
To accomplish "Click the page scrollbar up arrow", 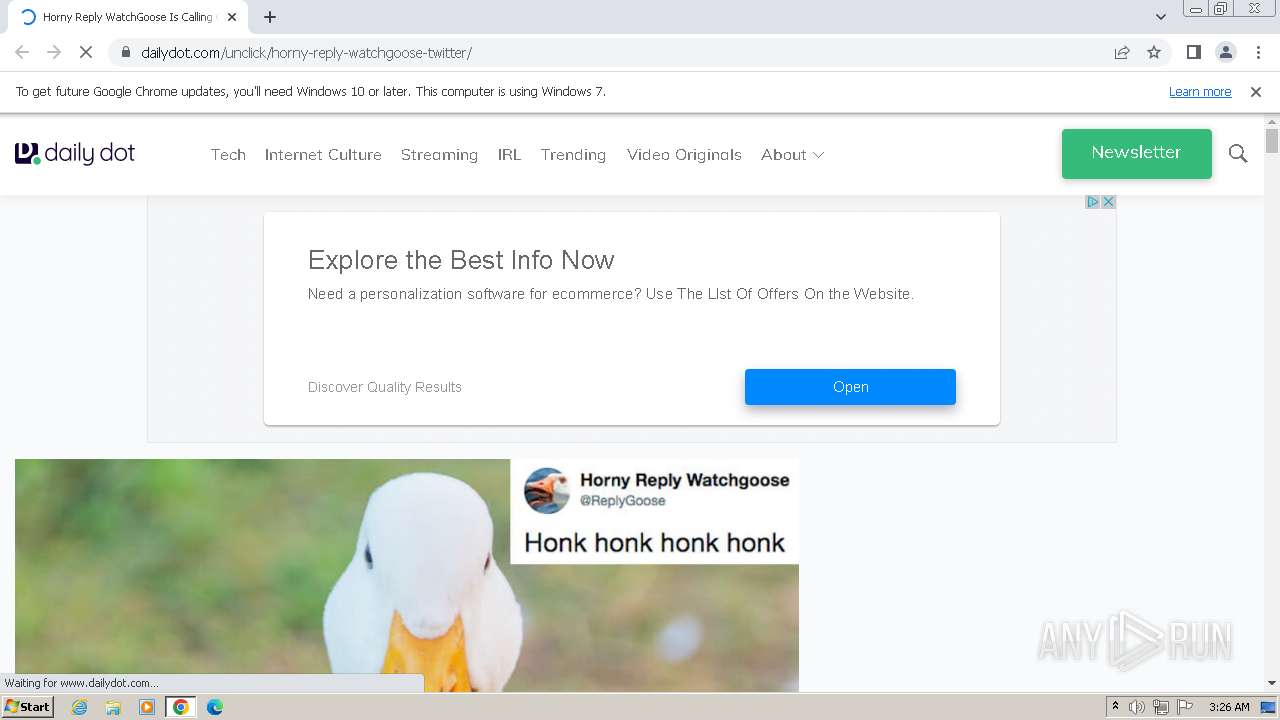I will pos(1271,120).
